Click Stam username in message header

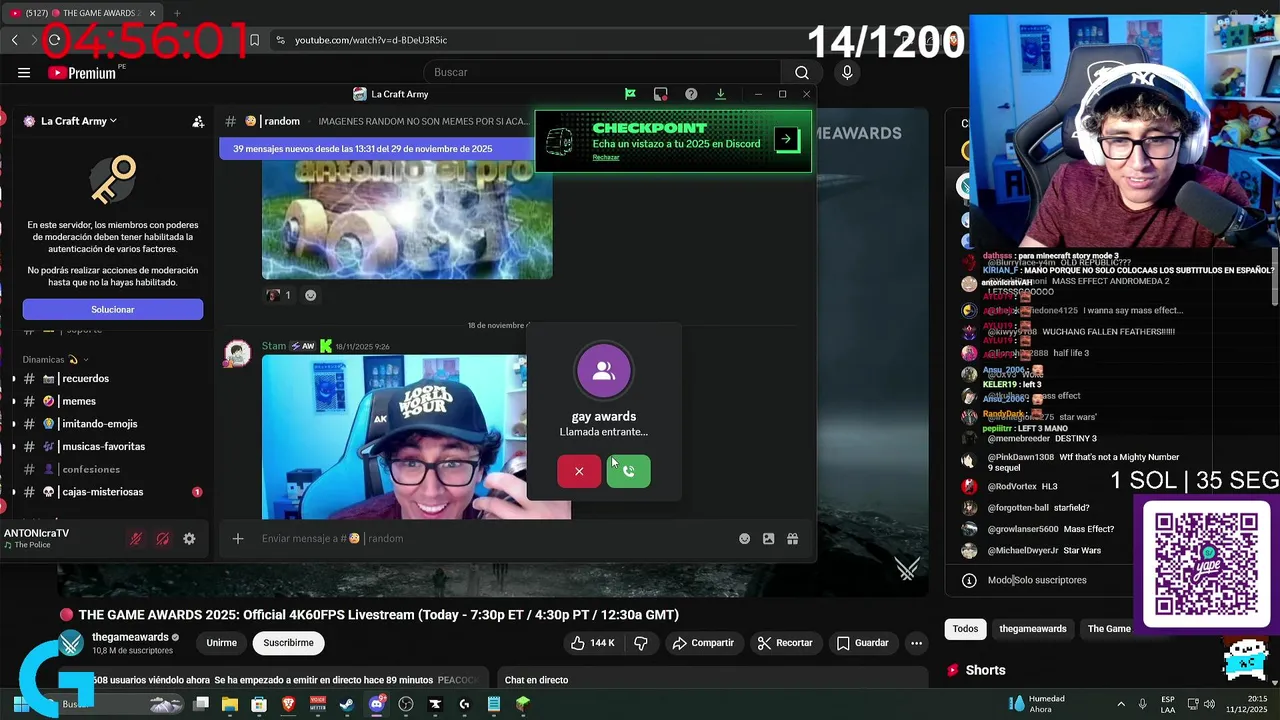point(274,346)
